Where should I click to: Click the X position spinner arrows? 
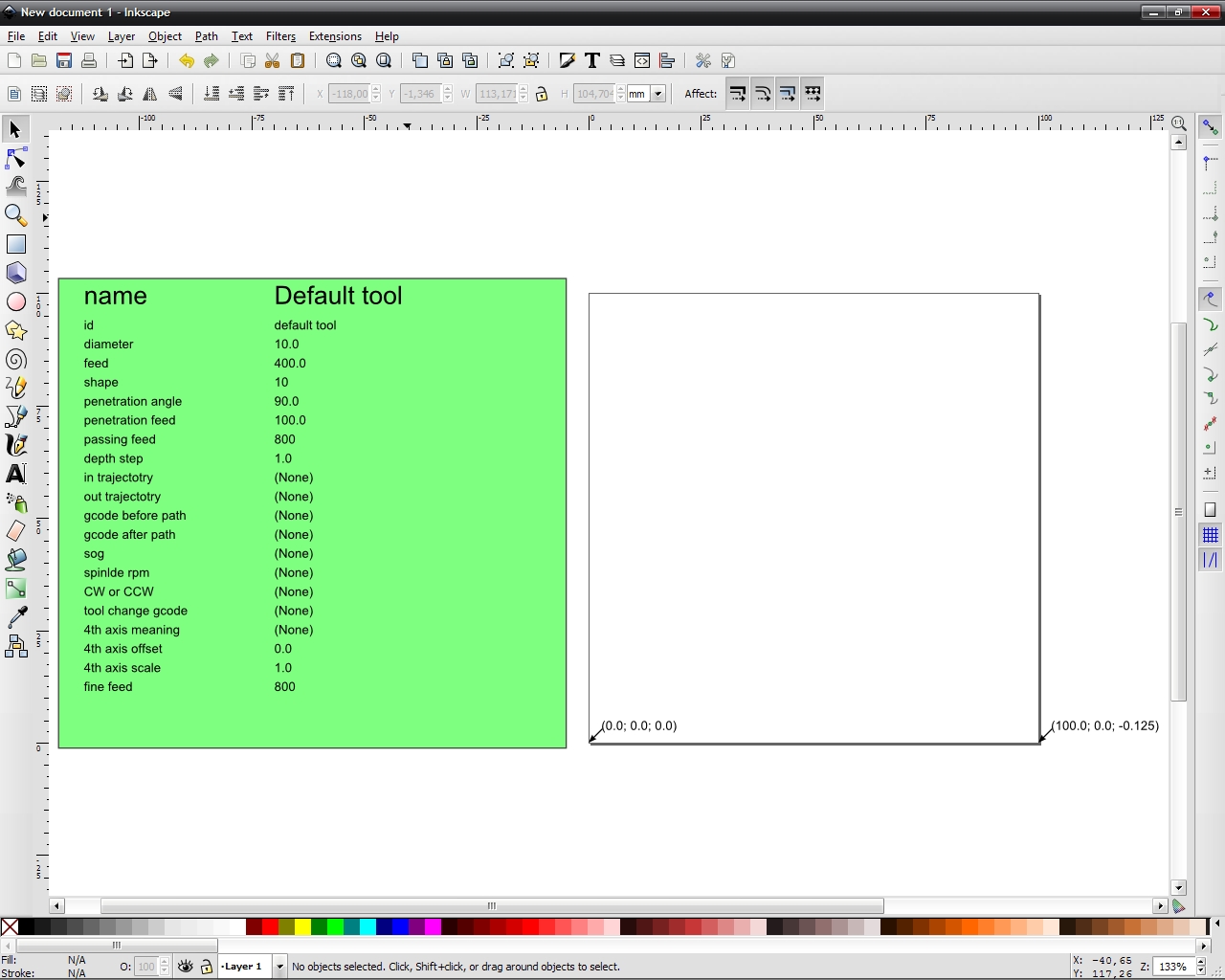coord(376,94)
